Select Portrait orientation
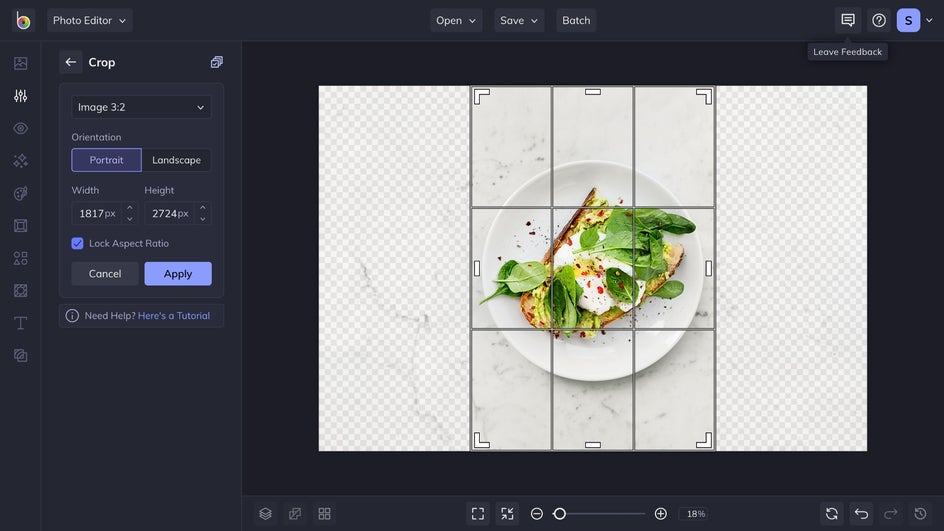The width and height of the screenshot is (944, 531). (107, 160)
